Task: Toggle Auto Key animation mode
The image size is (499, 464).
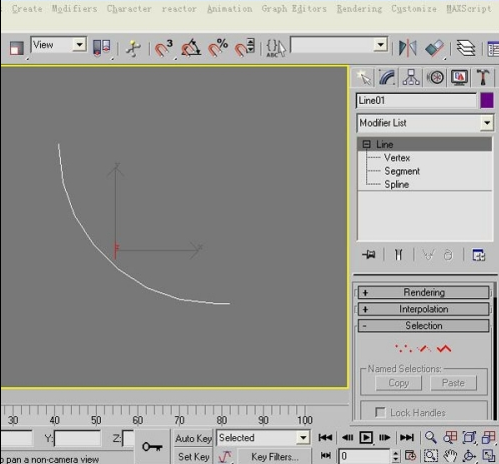Action: click(193, 438)
